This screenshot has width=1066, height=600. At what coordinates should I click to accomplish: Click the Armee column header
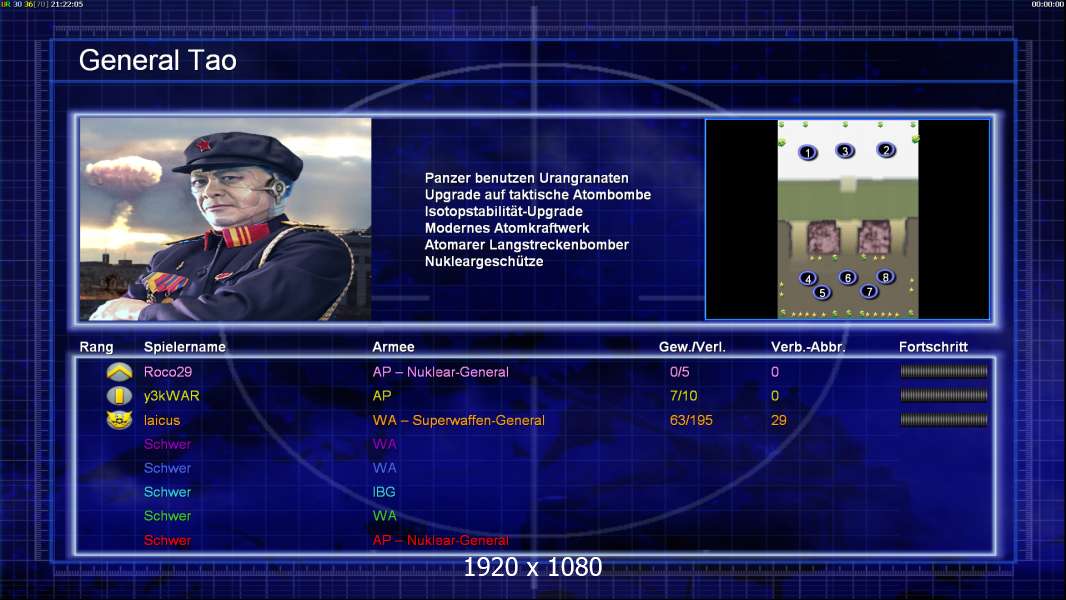tap(393, 347)
